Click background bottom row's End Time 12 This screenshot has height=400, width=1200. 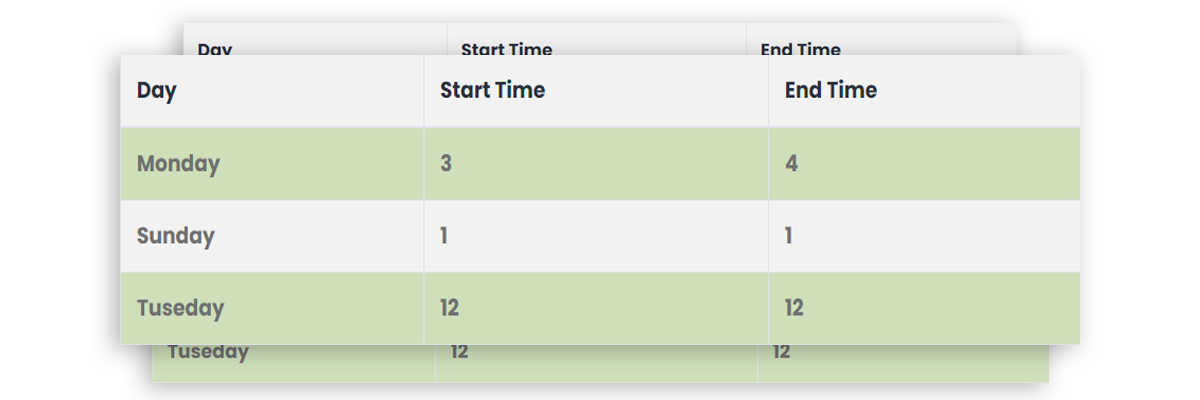(x=781, y=353)
